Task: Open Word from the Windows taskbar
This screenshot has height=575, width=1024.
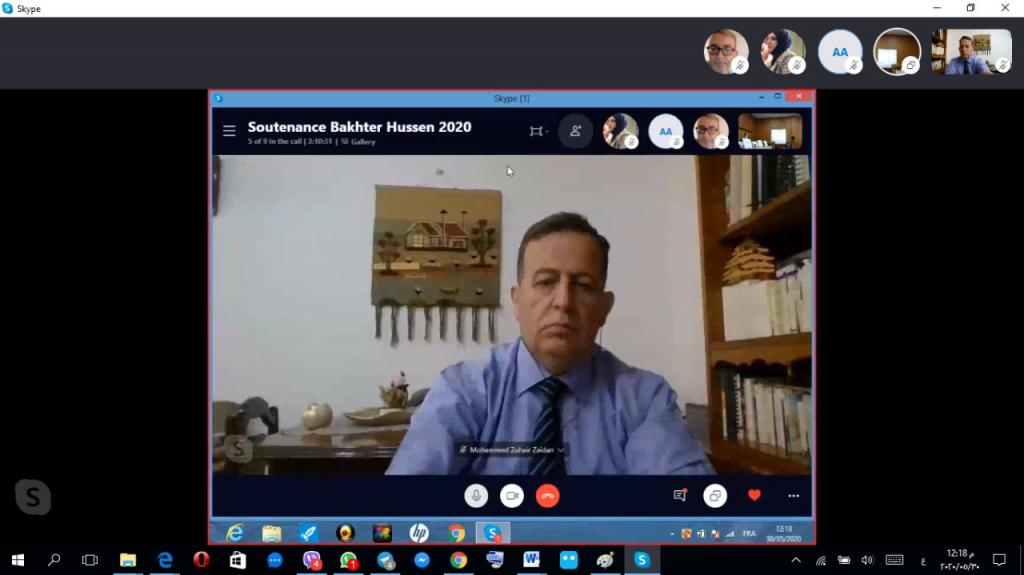Action: (x=531, y=560)
